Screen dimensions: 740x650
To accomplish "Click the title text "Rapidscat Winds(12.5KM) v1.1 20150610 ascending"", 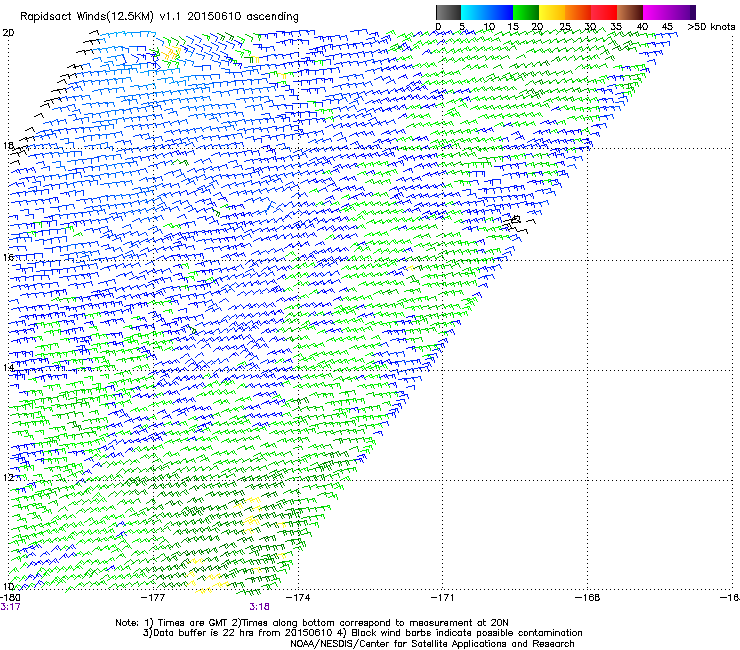I will (159, 17).
